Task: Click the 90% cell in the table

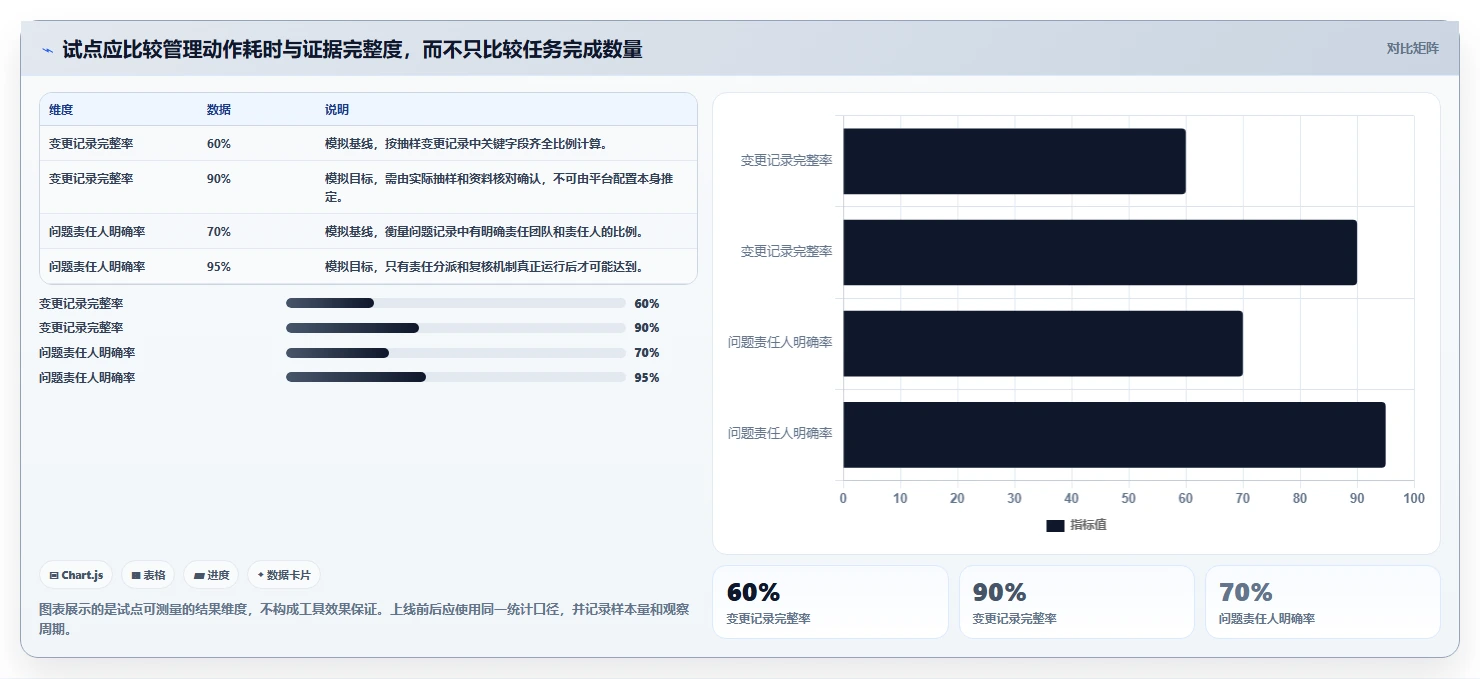Action: (219, 179)
